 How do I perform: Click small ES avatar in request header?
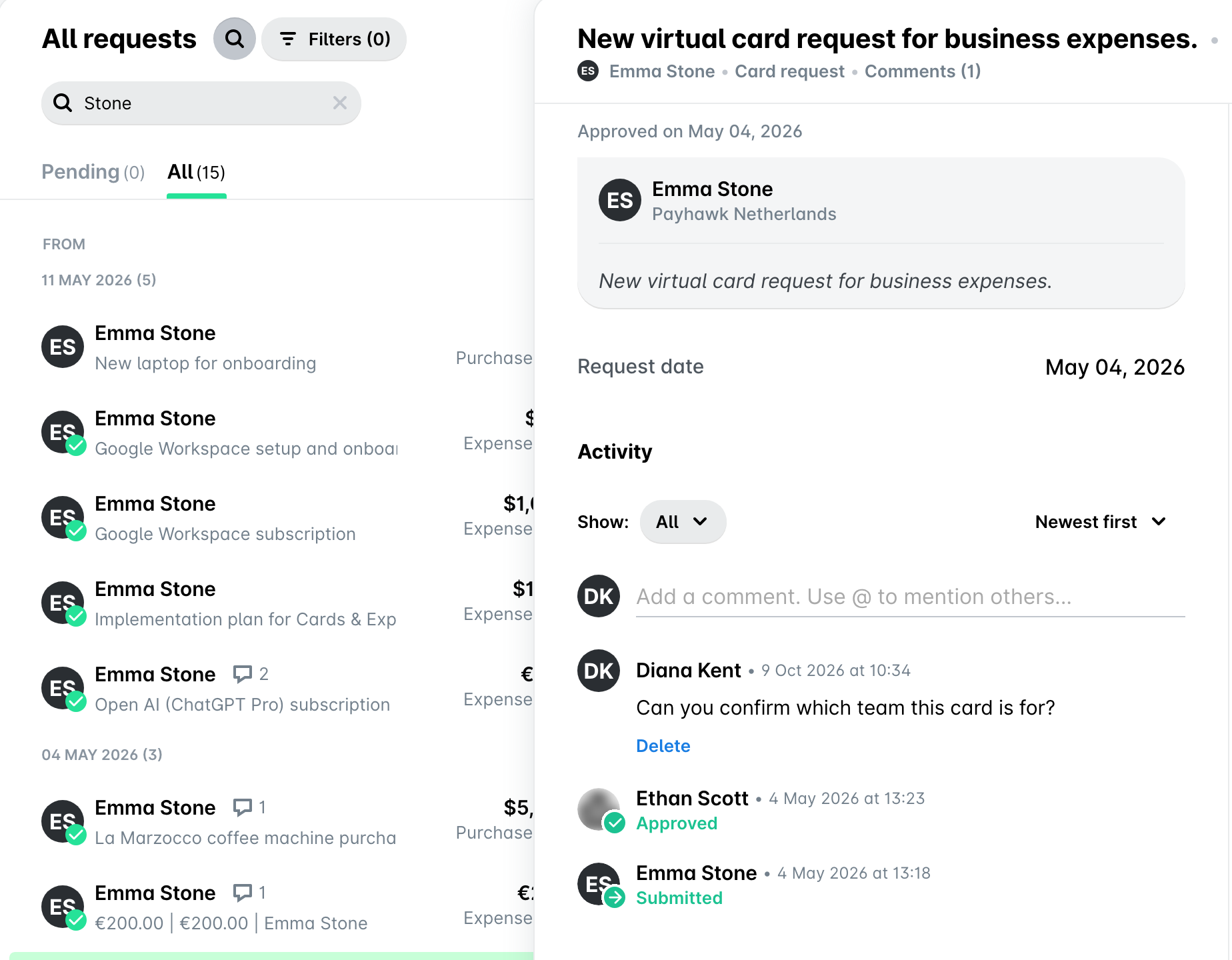pyautogui.click(x=588, y=71)
